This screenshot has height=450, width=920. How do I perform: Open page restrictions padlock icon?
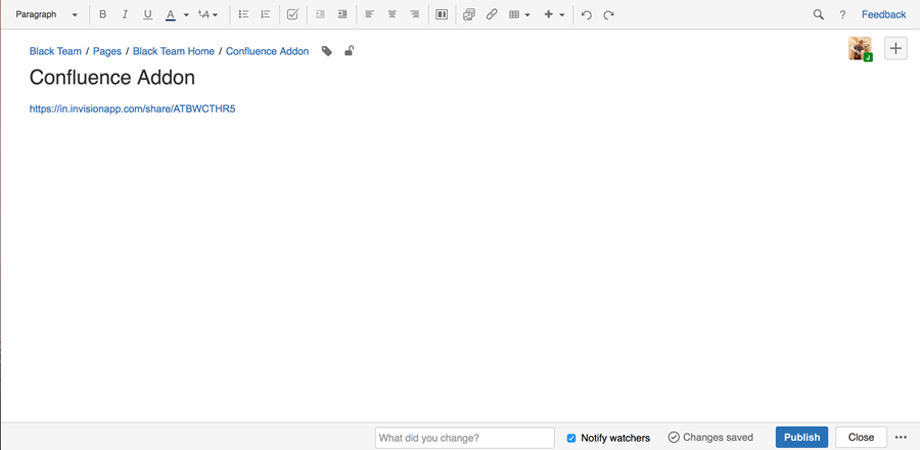(348, 51)
